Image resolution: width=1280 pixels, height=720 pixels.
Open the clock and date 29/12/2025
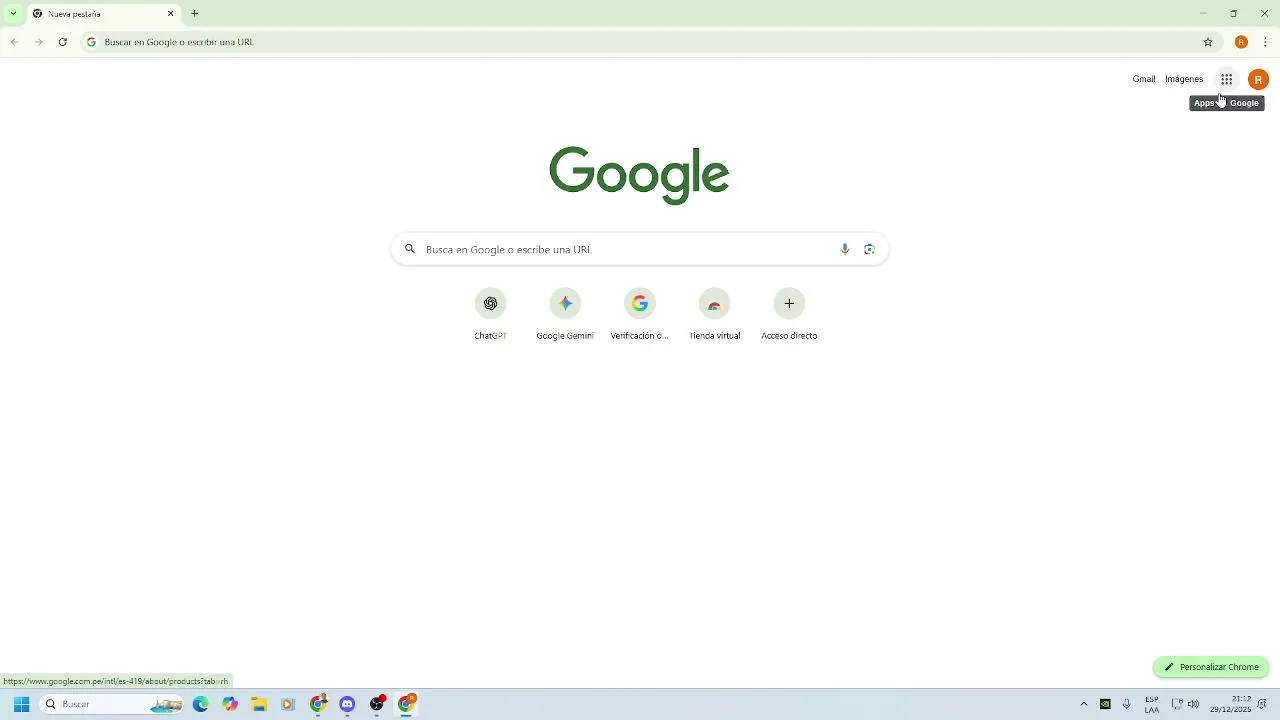tap(1230, 704)
